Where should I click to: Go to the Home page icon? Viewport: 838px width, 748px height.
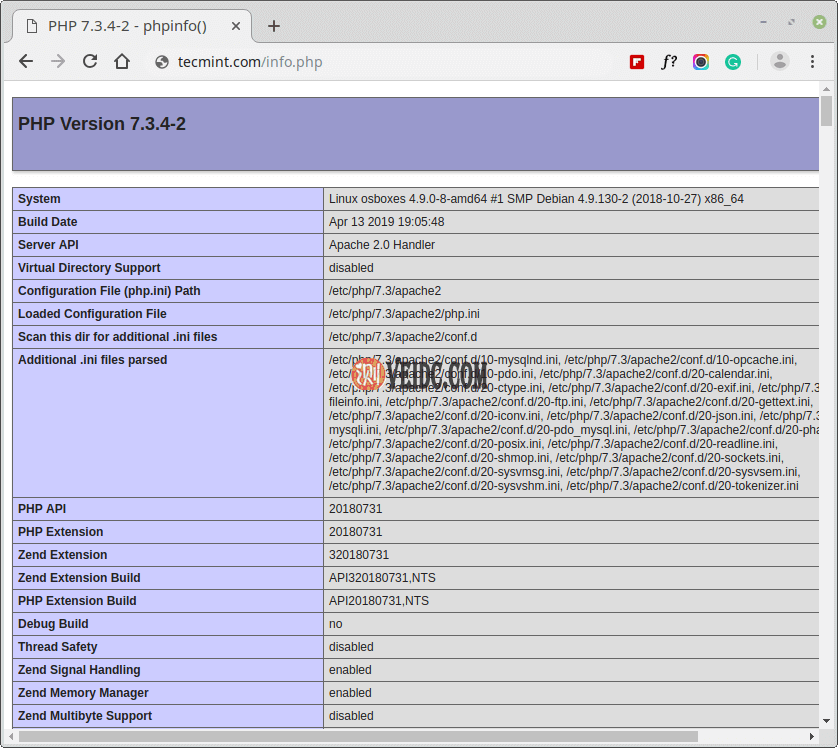pos(122,62)
